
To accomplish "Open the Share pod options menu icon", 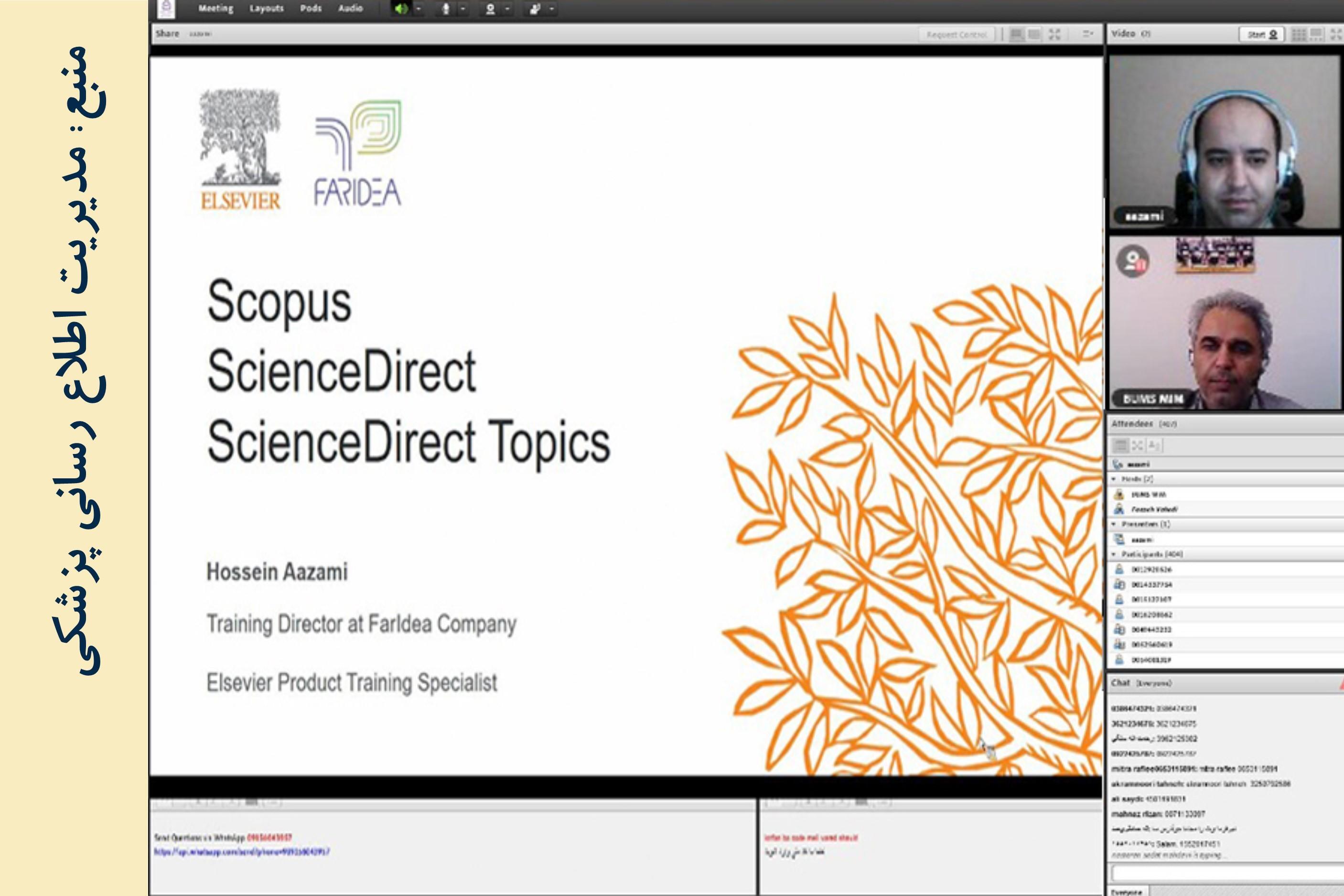I will click(1087, 34).
